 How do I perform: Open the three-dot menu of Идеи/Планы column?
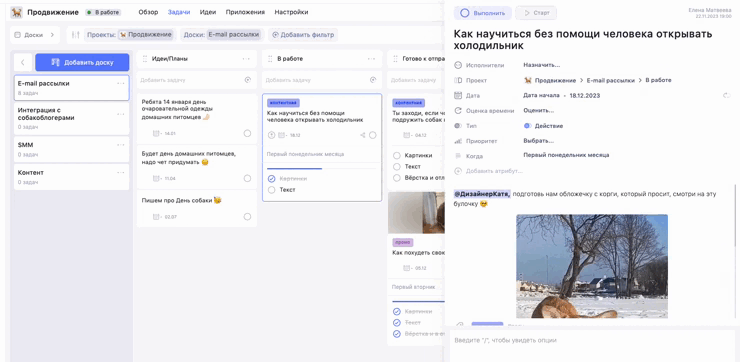pyautogui.click(x=246, y=59)
